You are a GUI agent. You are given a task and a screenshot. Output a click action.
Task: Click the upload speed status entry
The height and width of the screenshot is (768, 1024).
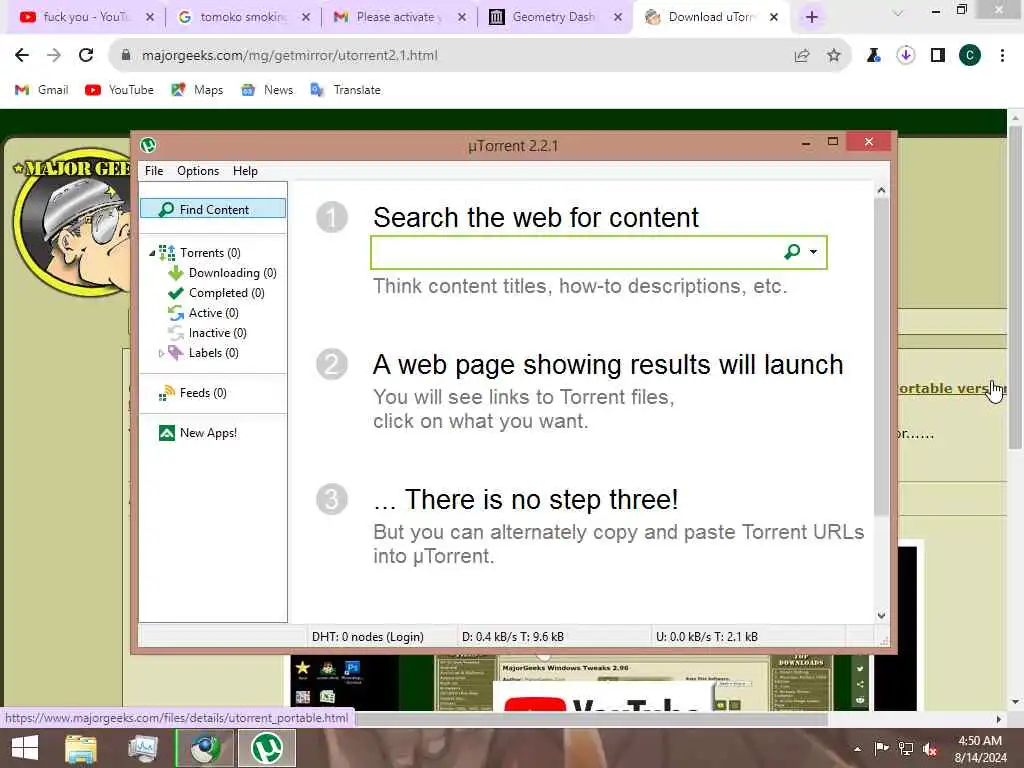(707, 637)
